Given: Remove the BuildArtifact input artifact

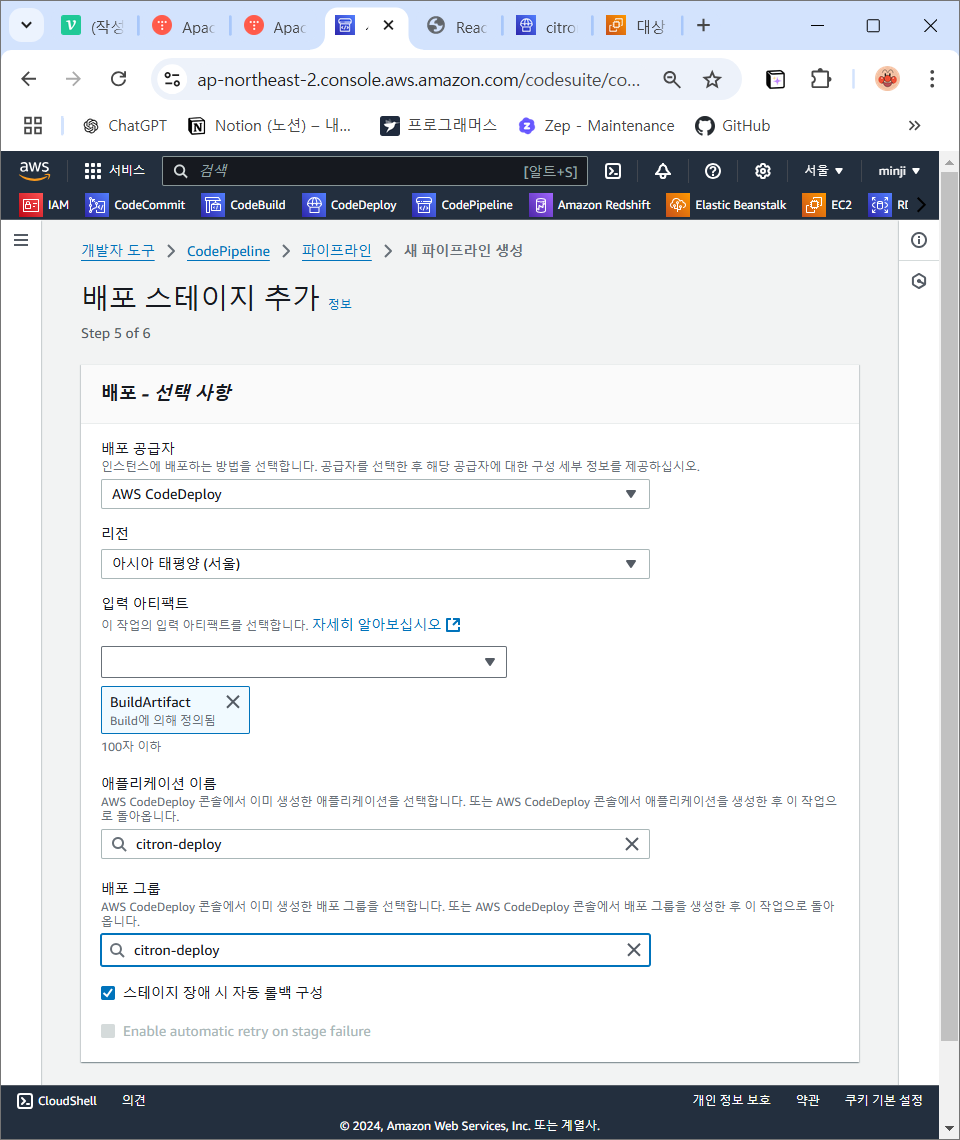Looking at the screenshot, I should click(233, 702).
